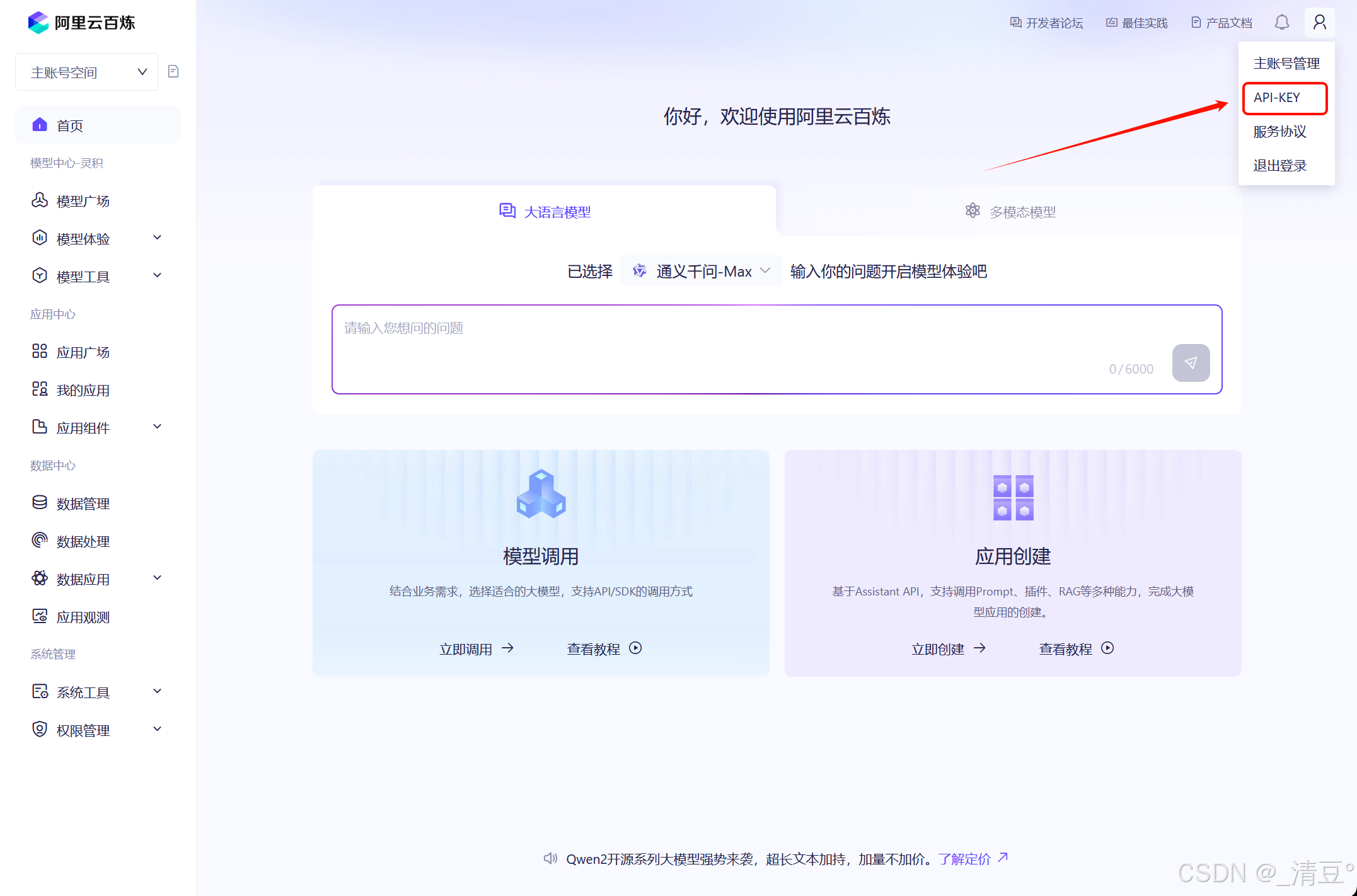Click the 应用观测 monitor icon

[x=40, y=616]
